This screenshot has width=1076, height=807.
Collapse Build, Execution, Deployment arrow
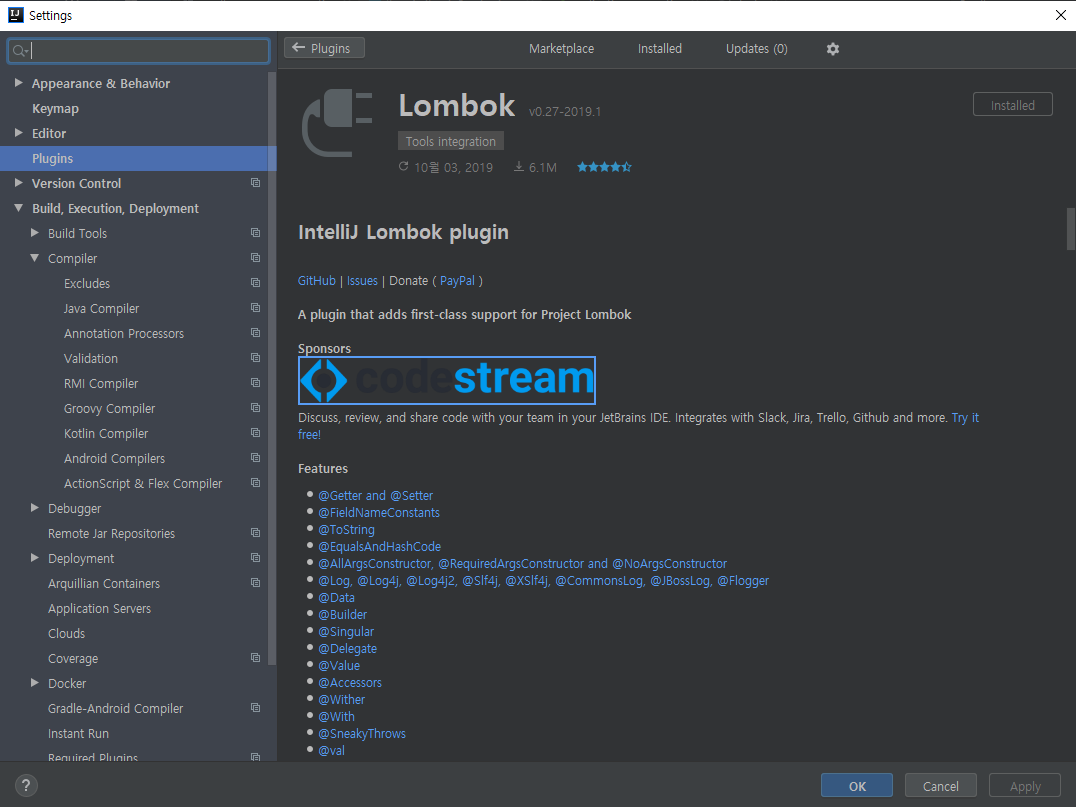[x=19, y=208]
